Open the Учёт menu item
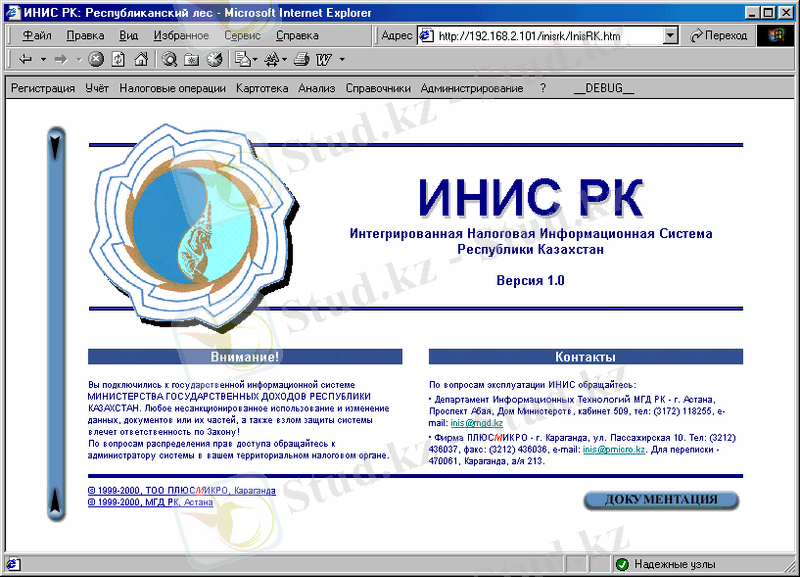Image resolution: width=800 pixels, height=577 pixels. pos(97,88)
